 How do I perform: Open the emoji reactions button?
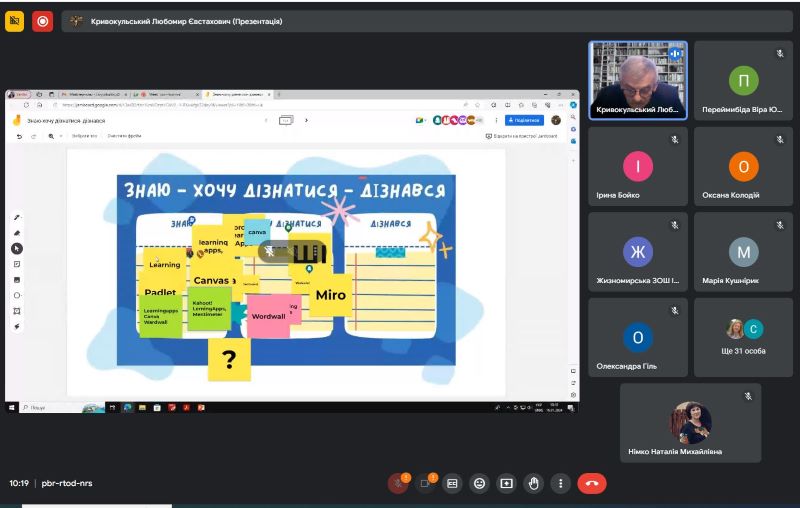click(x=479, y=483)
